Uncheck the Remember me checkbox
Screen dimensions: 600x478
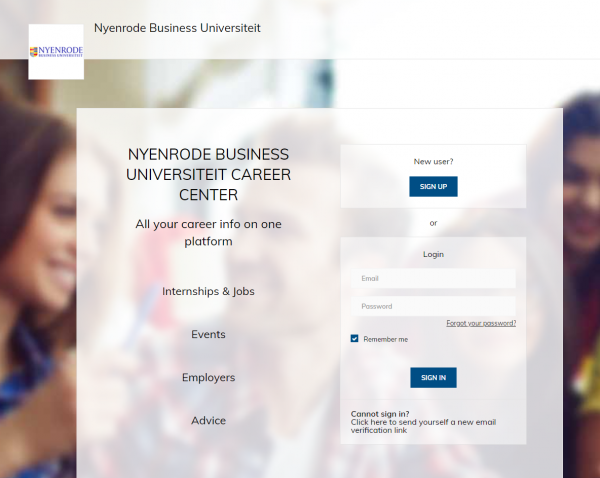point(354,339)
